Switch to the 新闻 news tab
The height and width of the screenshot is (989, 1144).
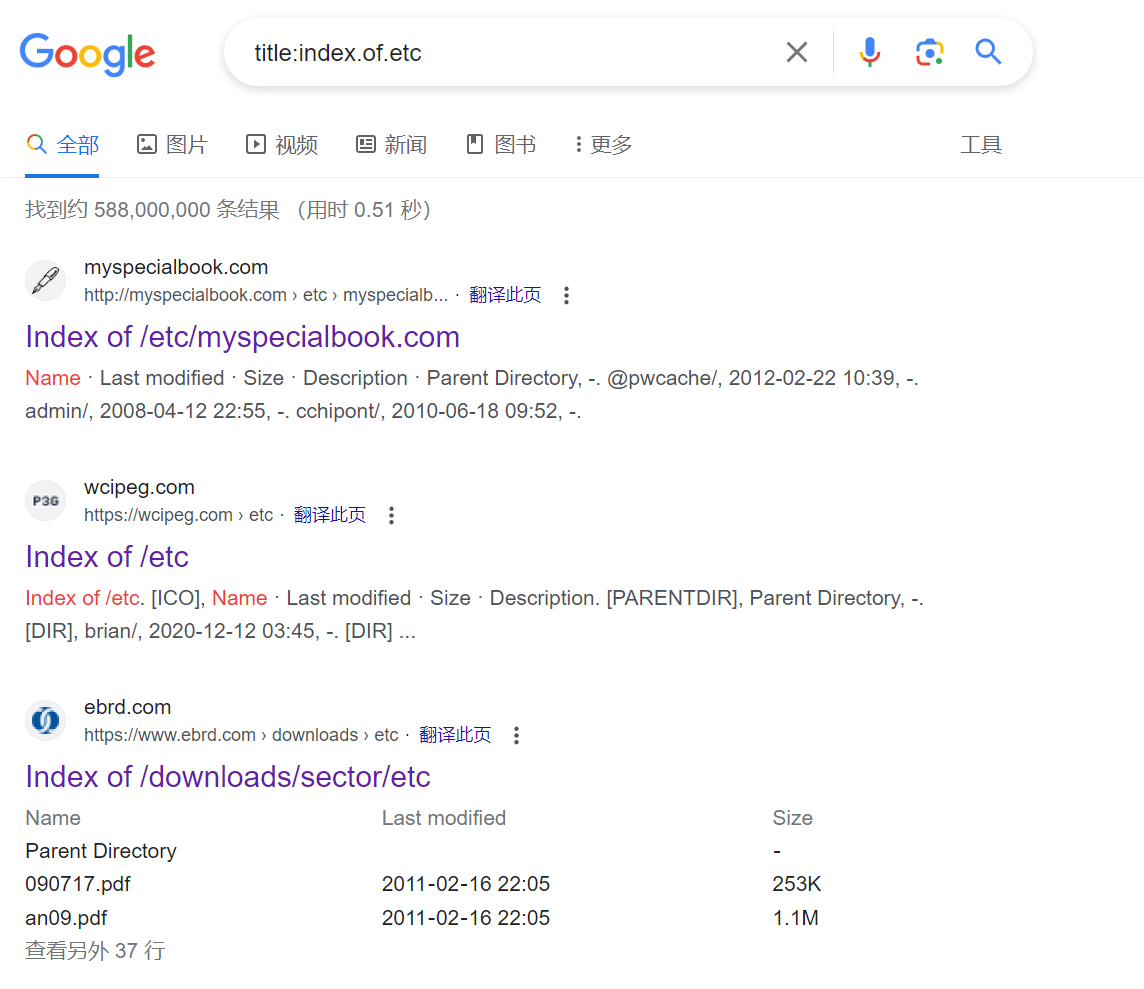pos(392,145)
